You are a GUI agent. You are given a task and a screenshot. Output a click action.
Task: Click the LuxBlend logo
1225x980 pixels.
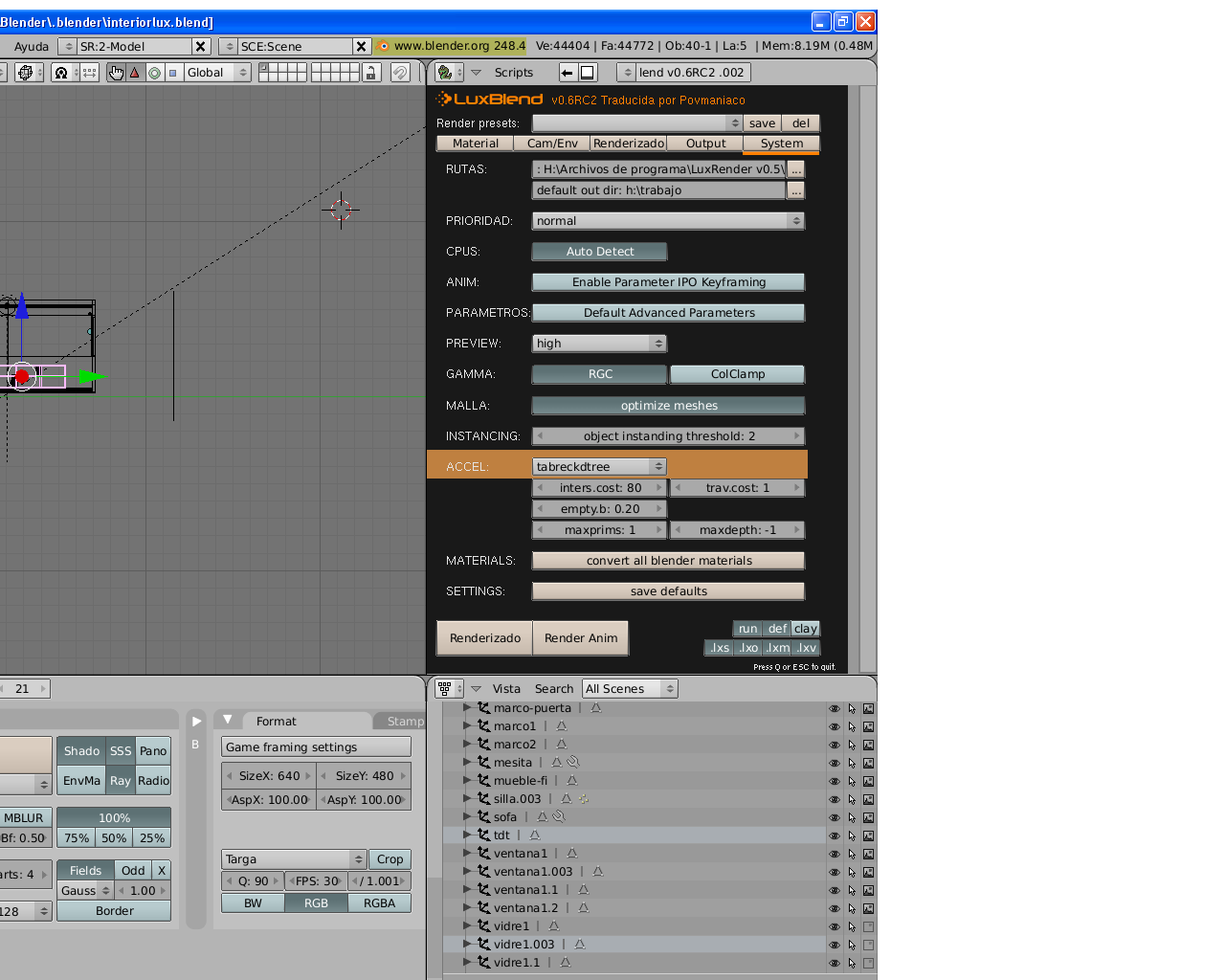coord(490,100)
